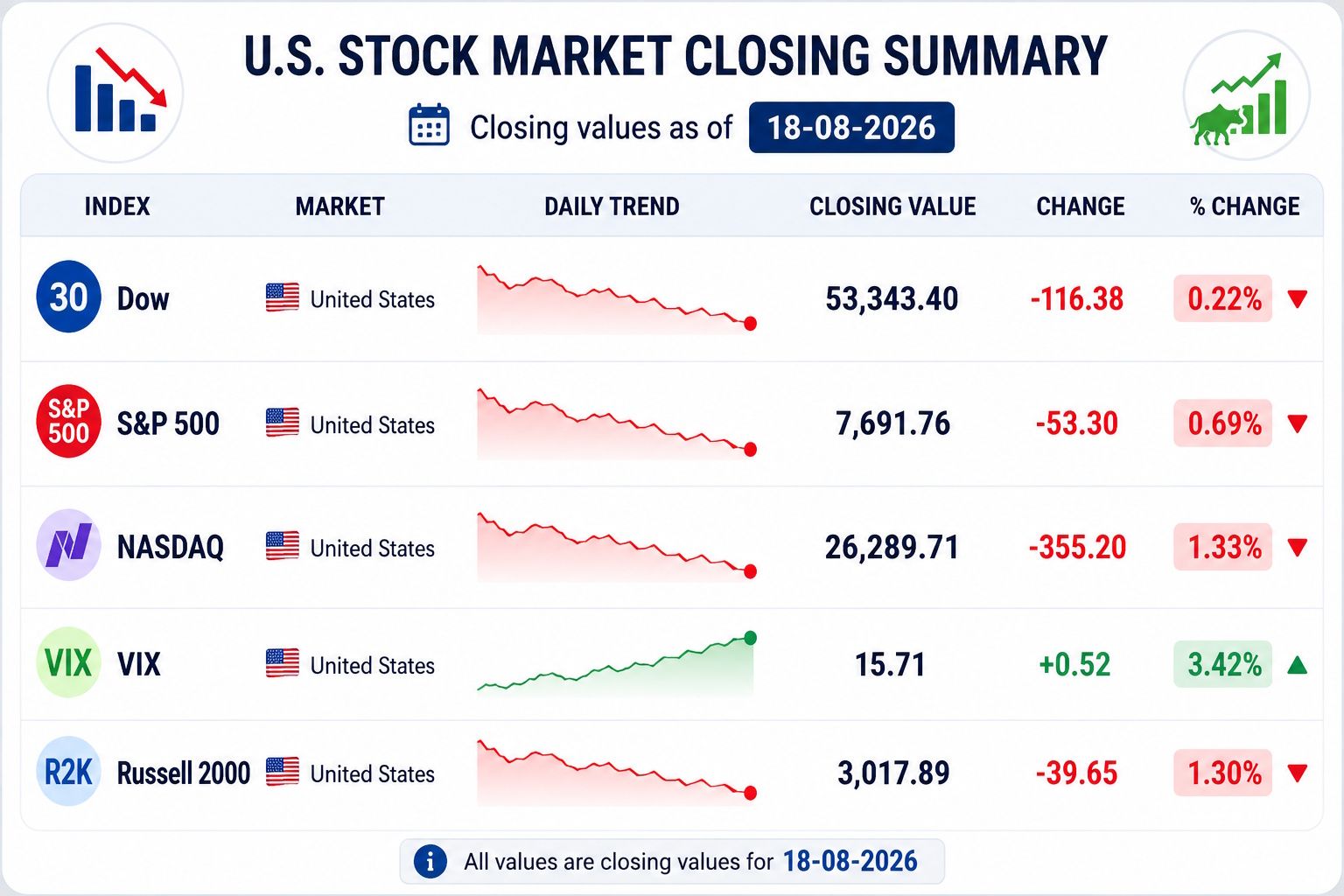This screenshot has width=1344, height=896.
Task: Click the green 3.42% change pill
Action: point(1223,664)
